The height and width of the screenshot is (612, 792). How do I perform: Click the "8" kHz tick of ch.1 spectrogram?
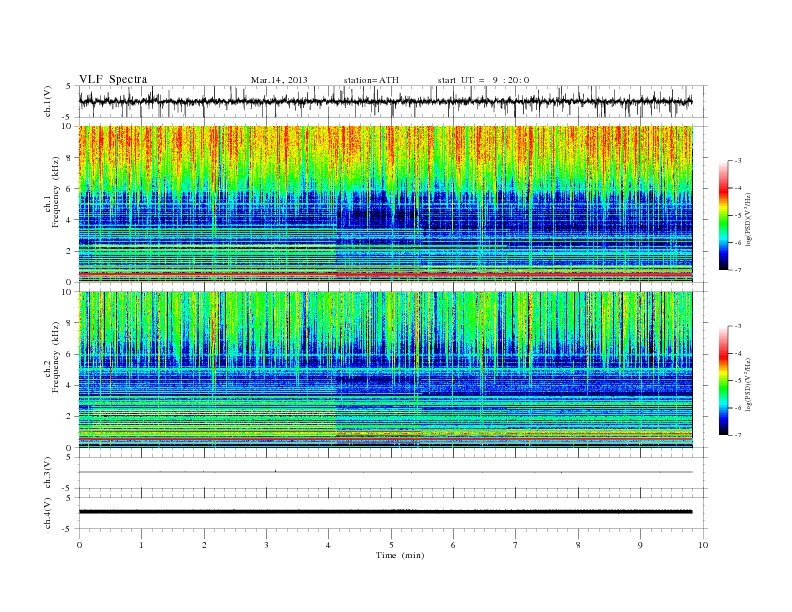(69, 158)
